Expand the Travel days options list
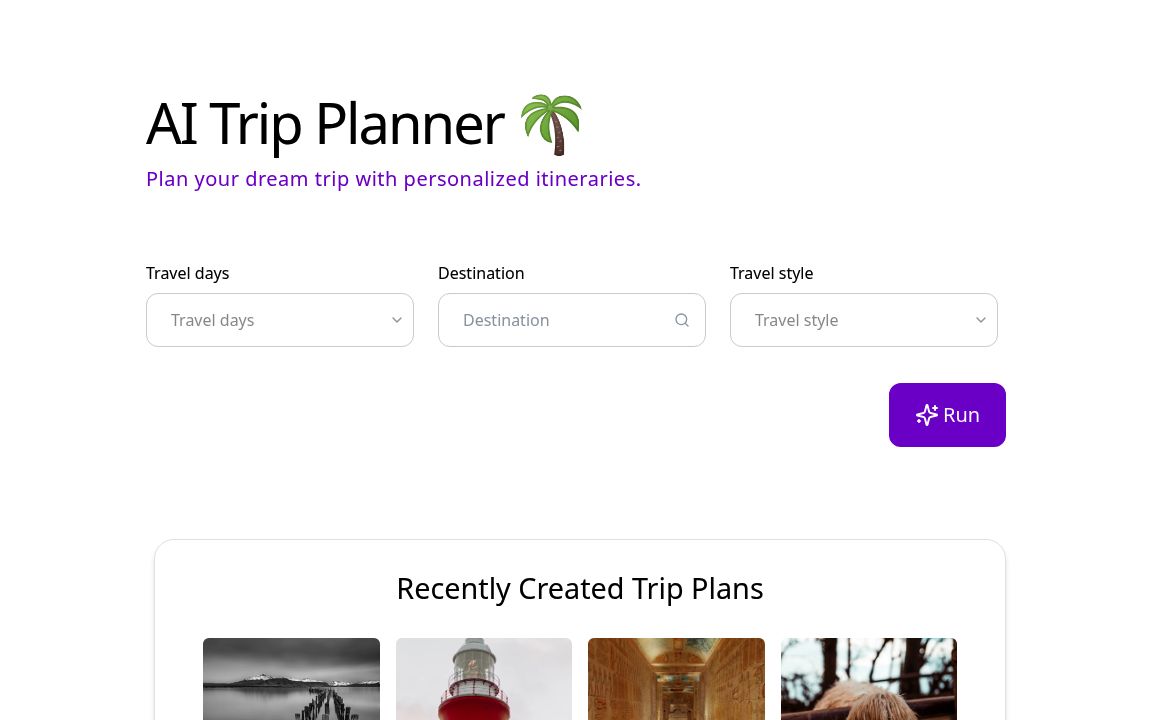1160x720 pixels. point(280,320)
